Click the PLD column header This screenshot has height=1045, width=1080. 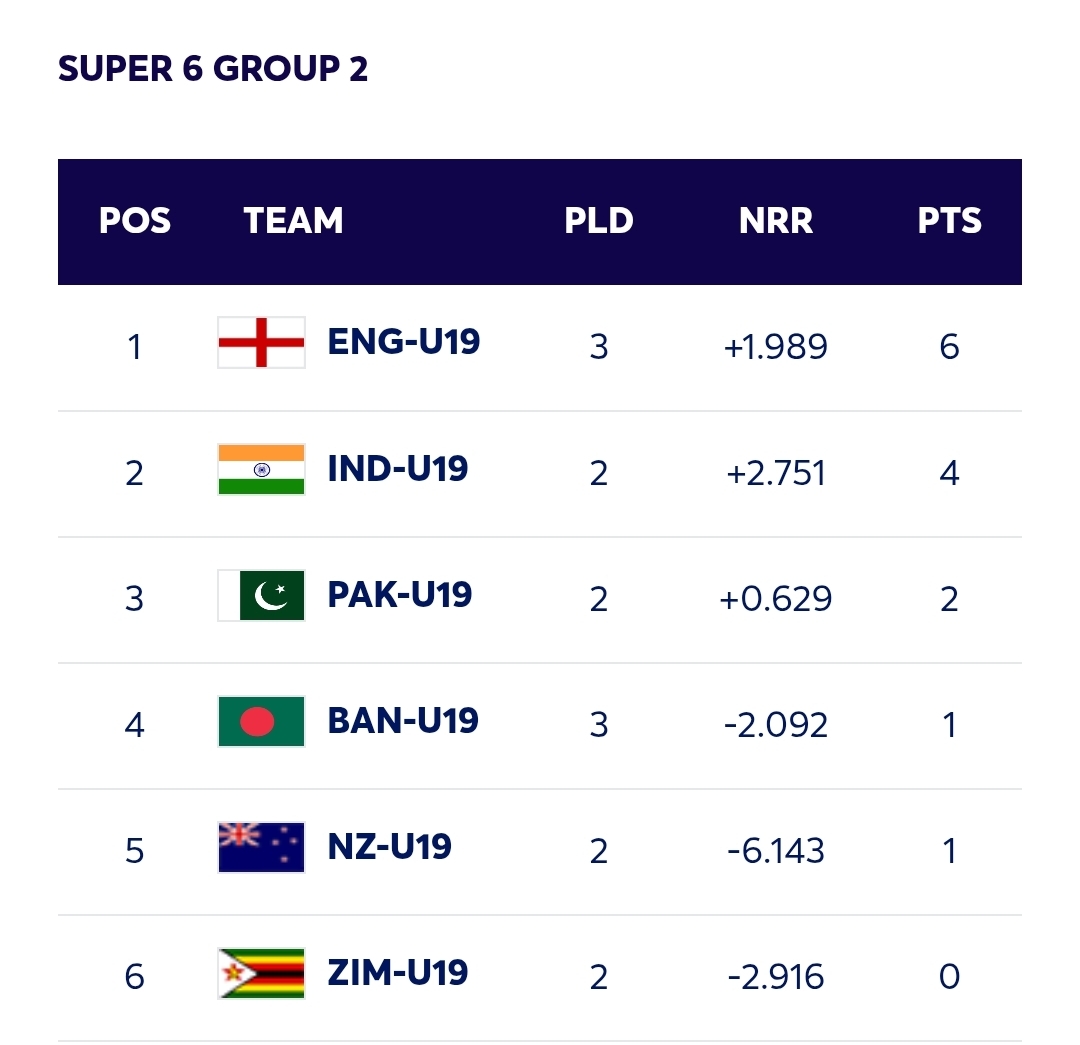(x=599, y=221)
